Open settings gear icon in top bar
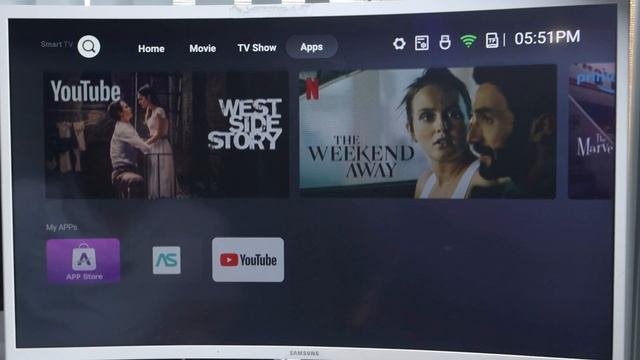The width and height of the screenshot is (640, 360). click(399, 43)
